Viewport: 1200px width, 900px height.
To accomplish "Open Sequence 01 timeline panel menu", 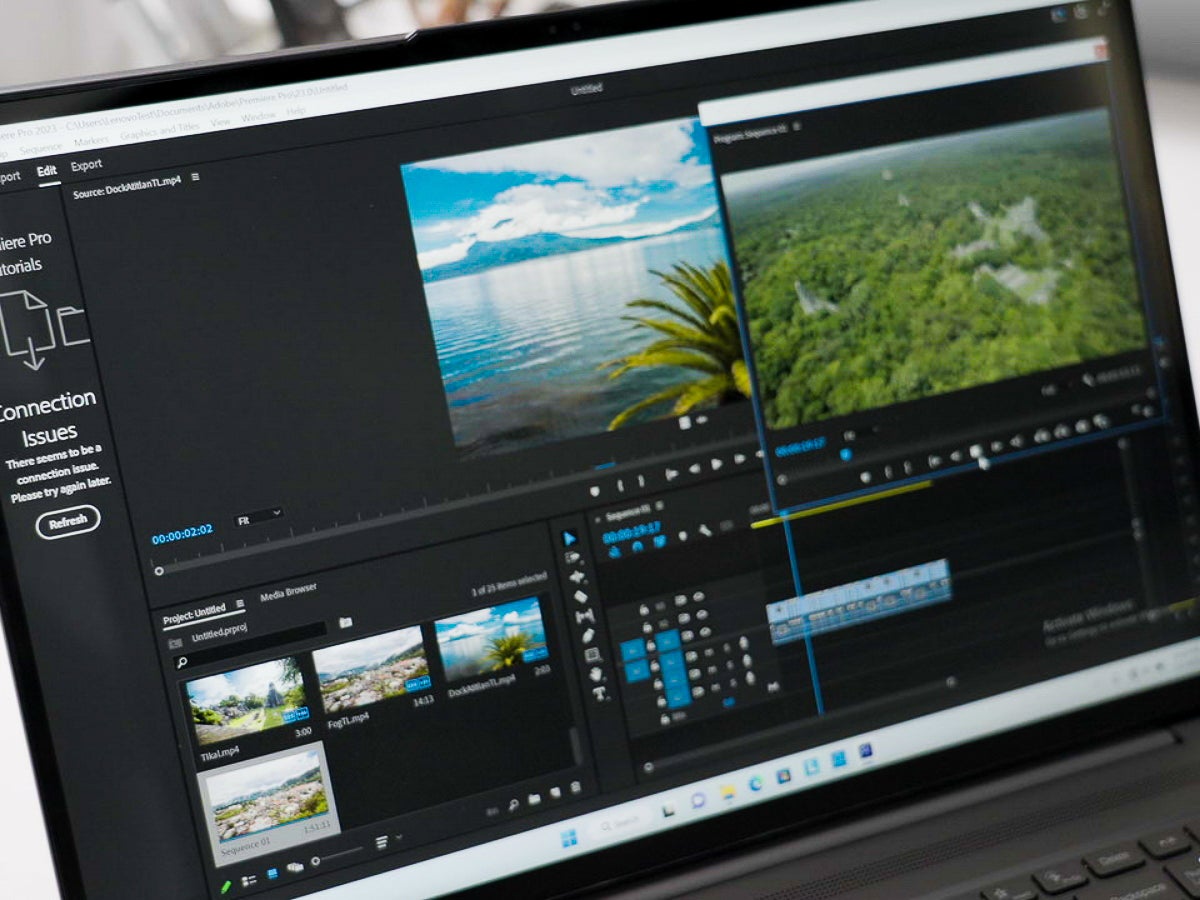I will coord(659,505).
